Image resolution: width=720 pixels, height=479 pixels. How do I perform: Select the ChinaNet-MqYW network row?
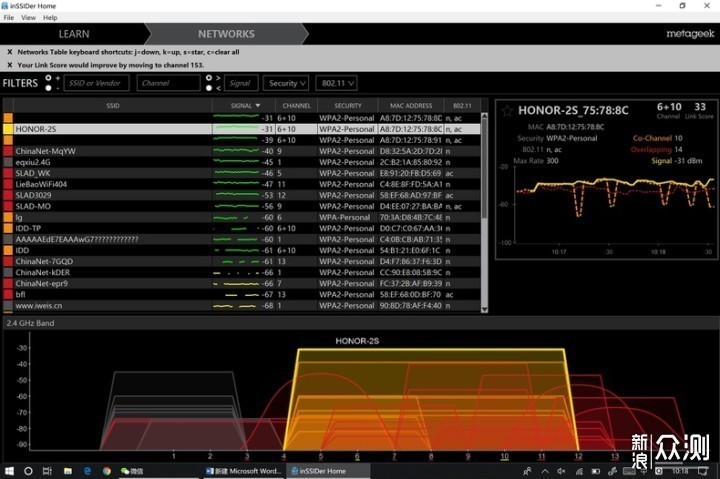242,151
